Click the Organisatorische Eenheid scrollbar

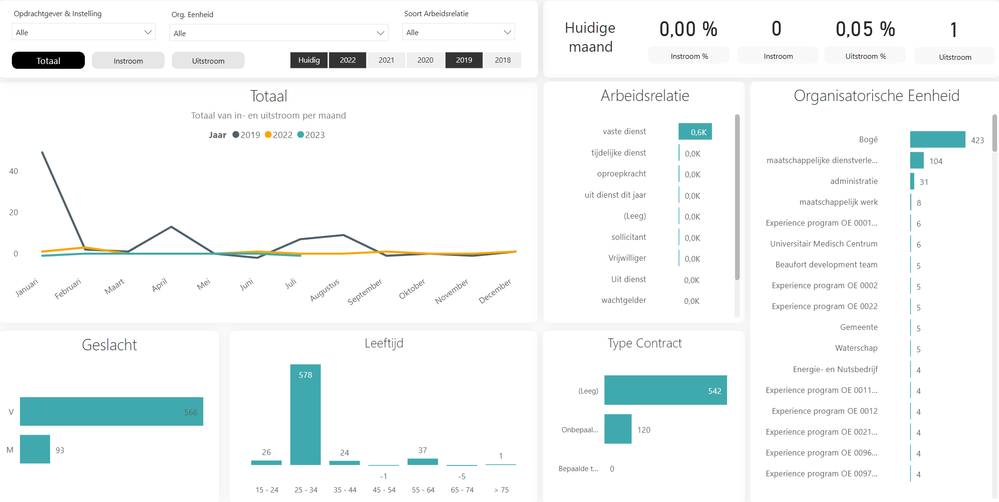pyautogui.click(x=993, y=135)
